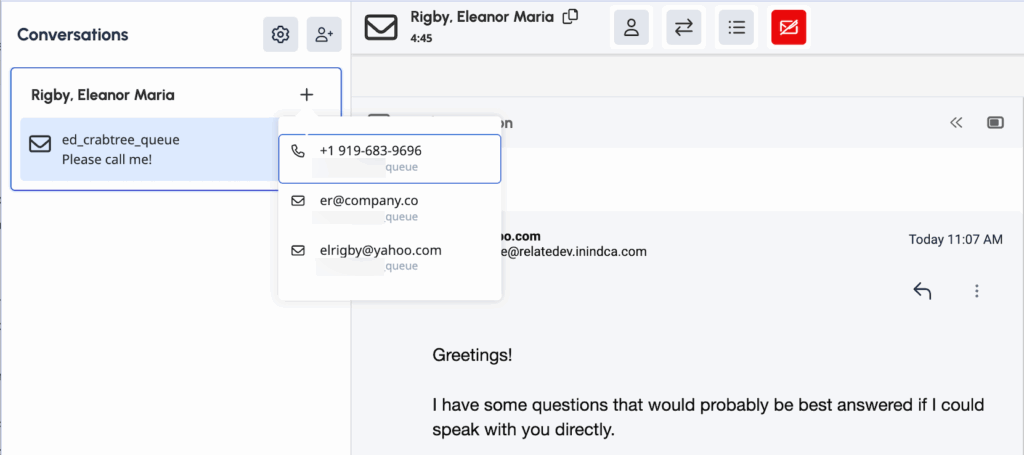Click the Today 11:07 AM timestamp
Image resolution: width=1024 pixels, height=455 pixels.
[x=955, y=240]
